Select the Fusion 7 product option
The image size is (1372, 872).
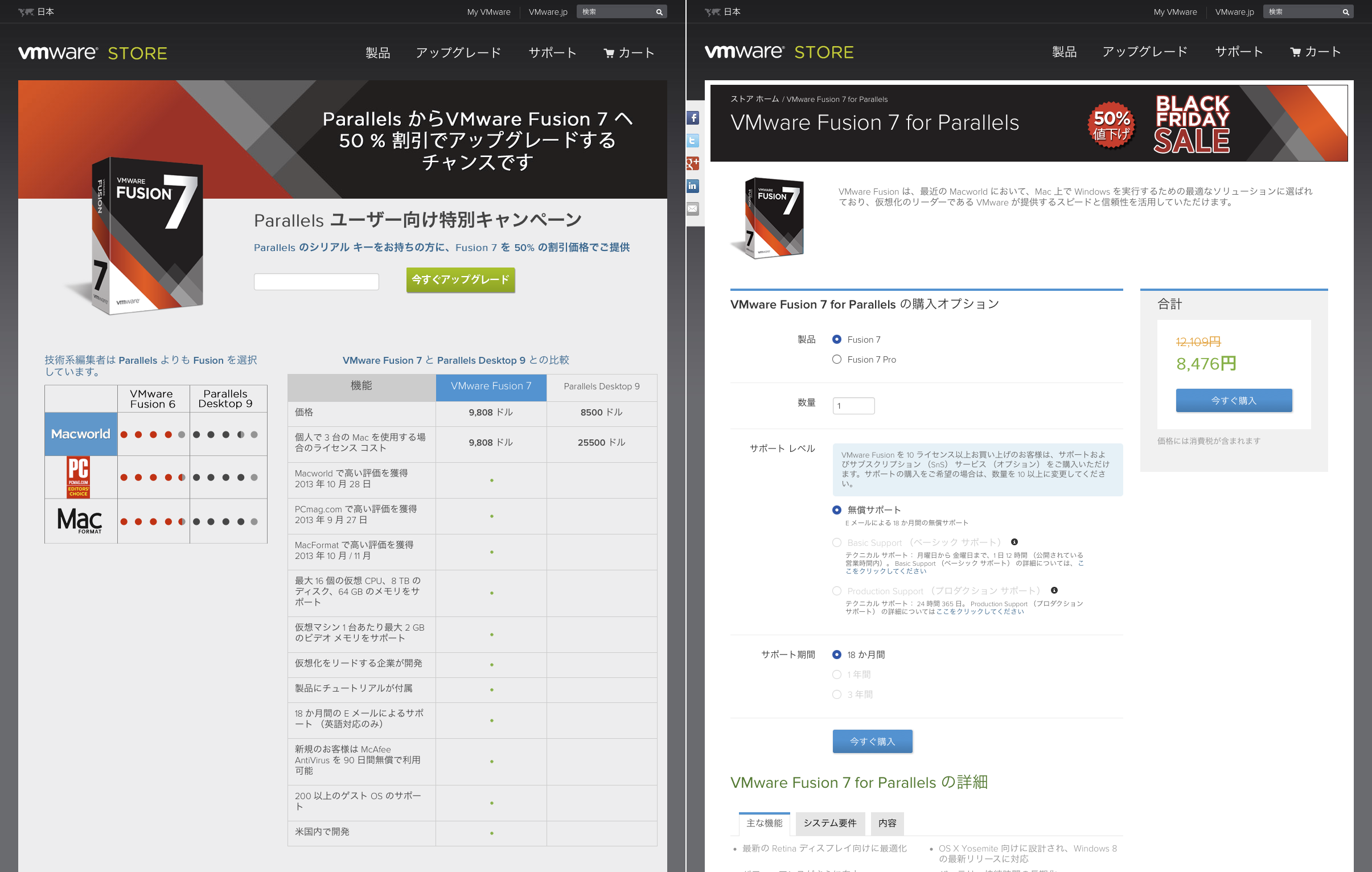click(837, 339)
